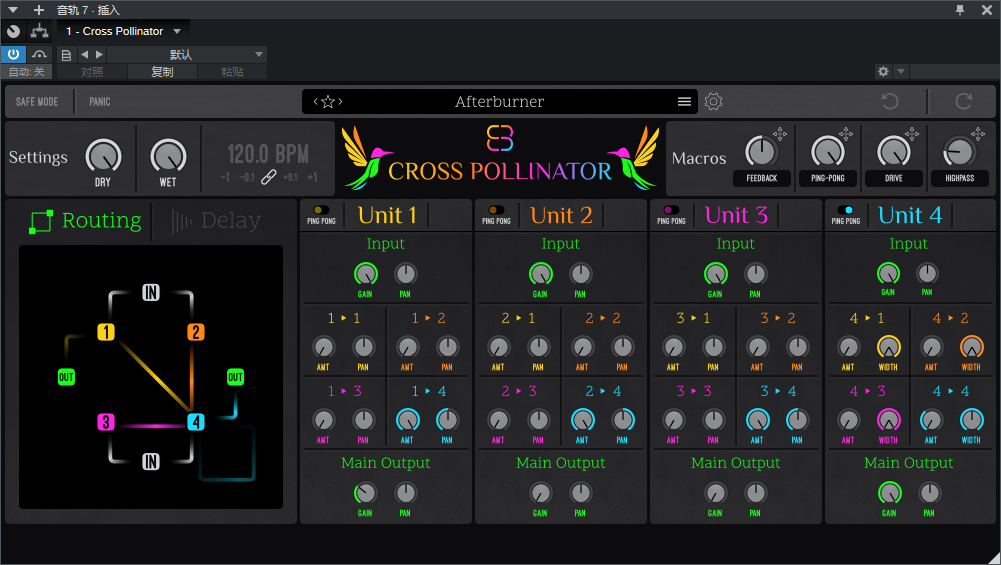Image resolution: width=1001 pixels, height=565 pixels.
Task: Click the bottom IN node in routing graph
Action: (x=151, y=461)
